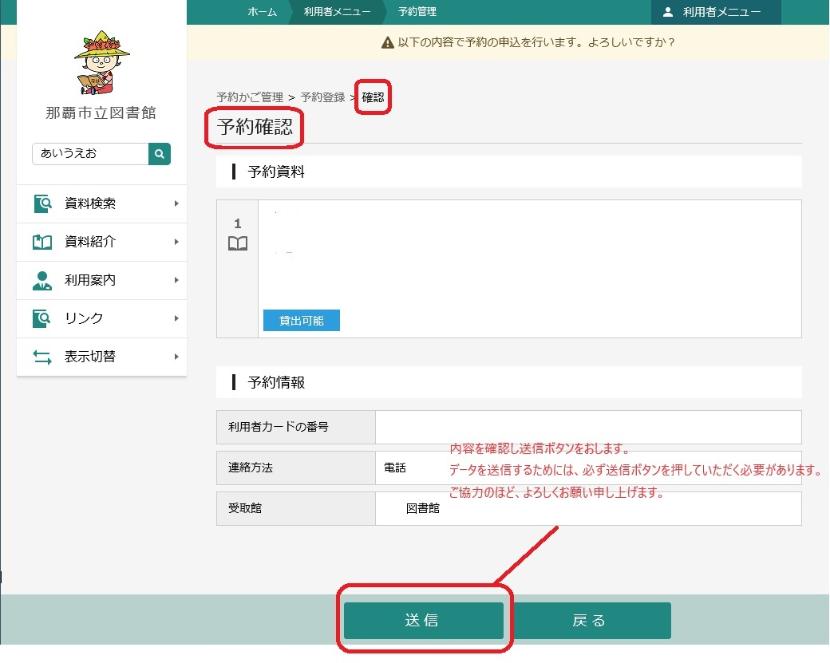Click the 資料紹介 open book icon
This screenshot has height=663, width=830.
click(x=42, y=242)
